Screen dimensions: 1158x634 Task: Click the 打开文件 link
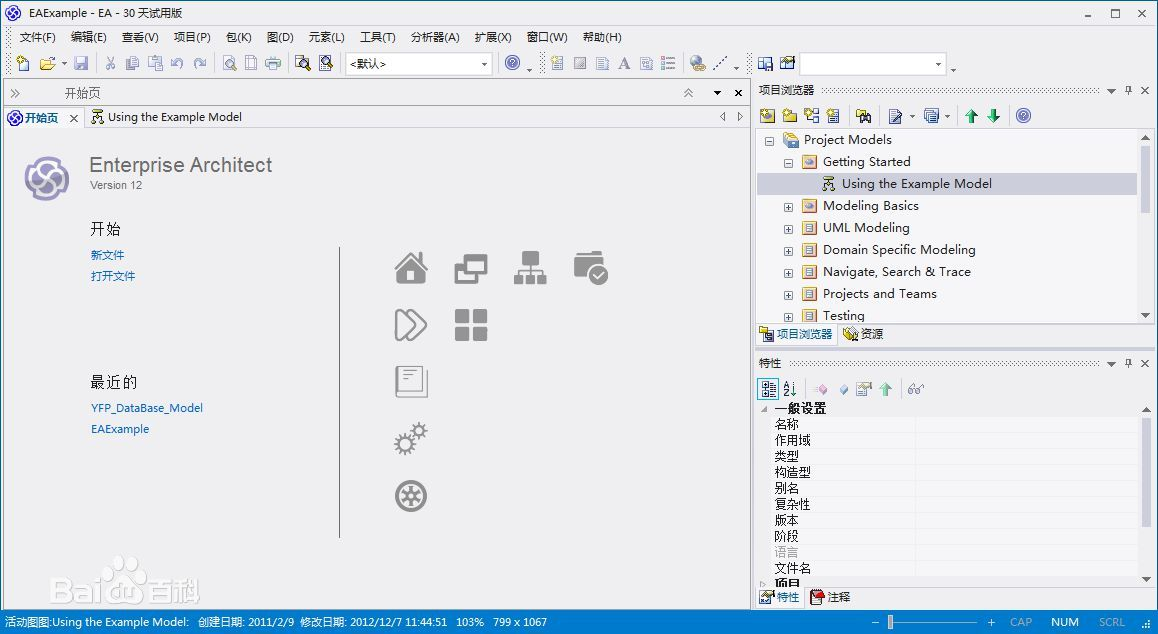(113, 276)
